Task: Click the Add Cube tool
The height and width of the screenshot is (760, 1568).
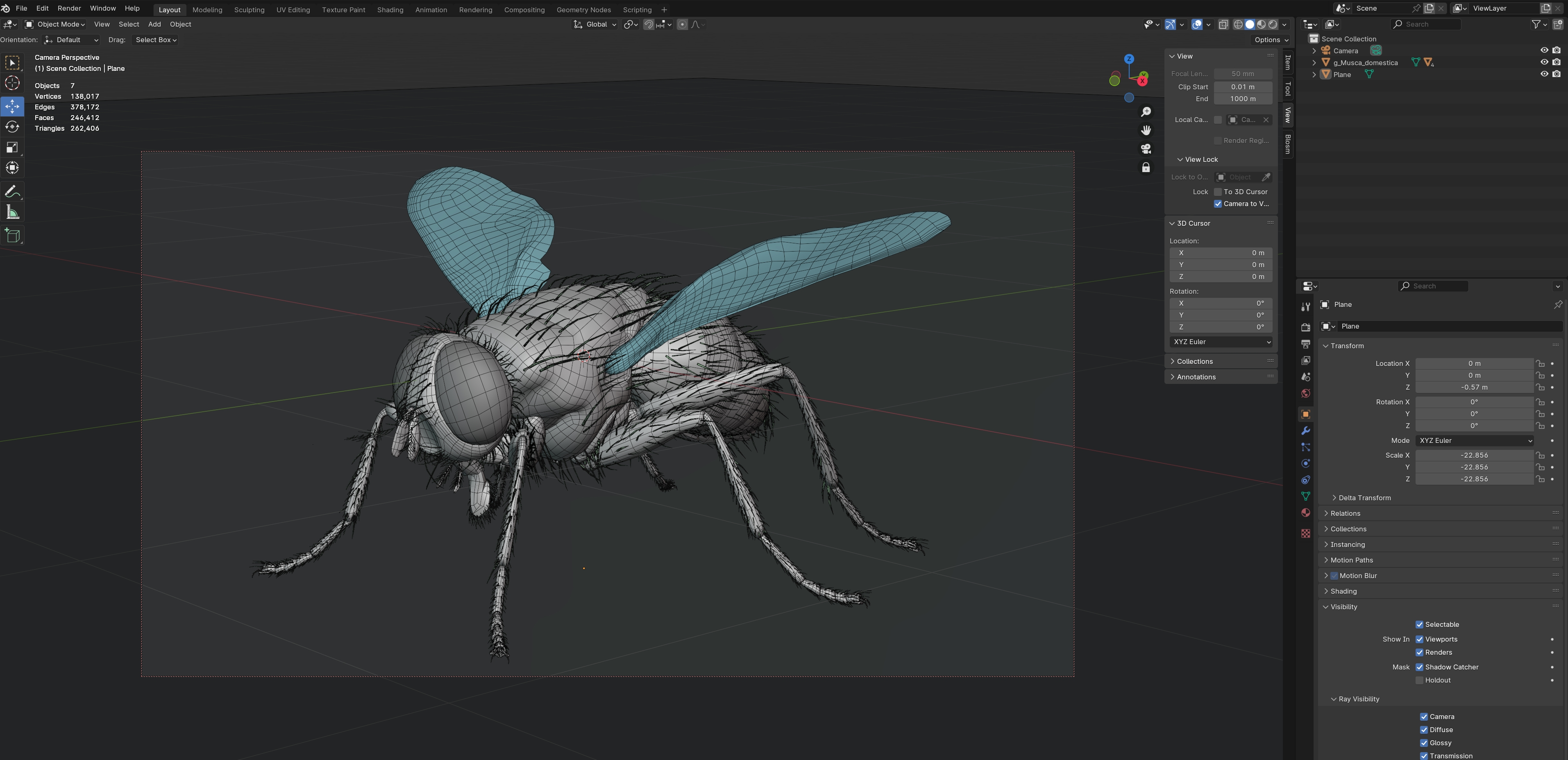Action: pyautogui.click(x=12, y=236)
